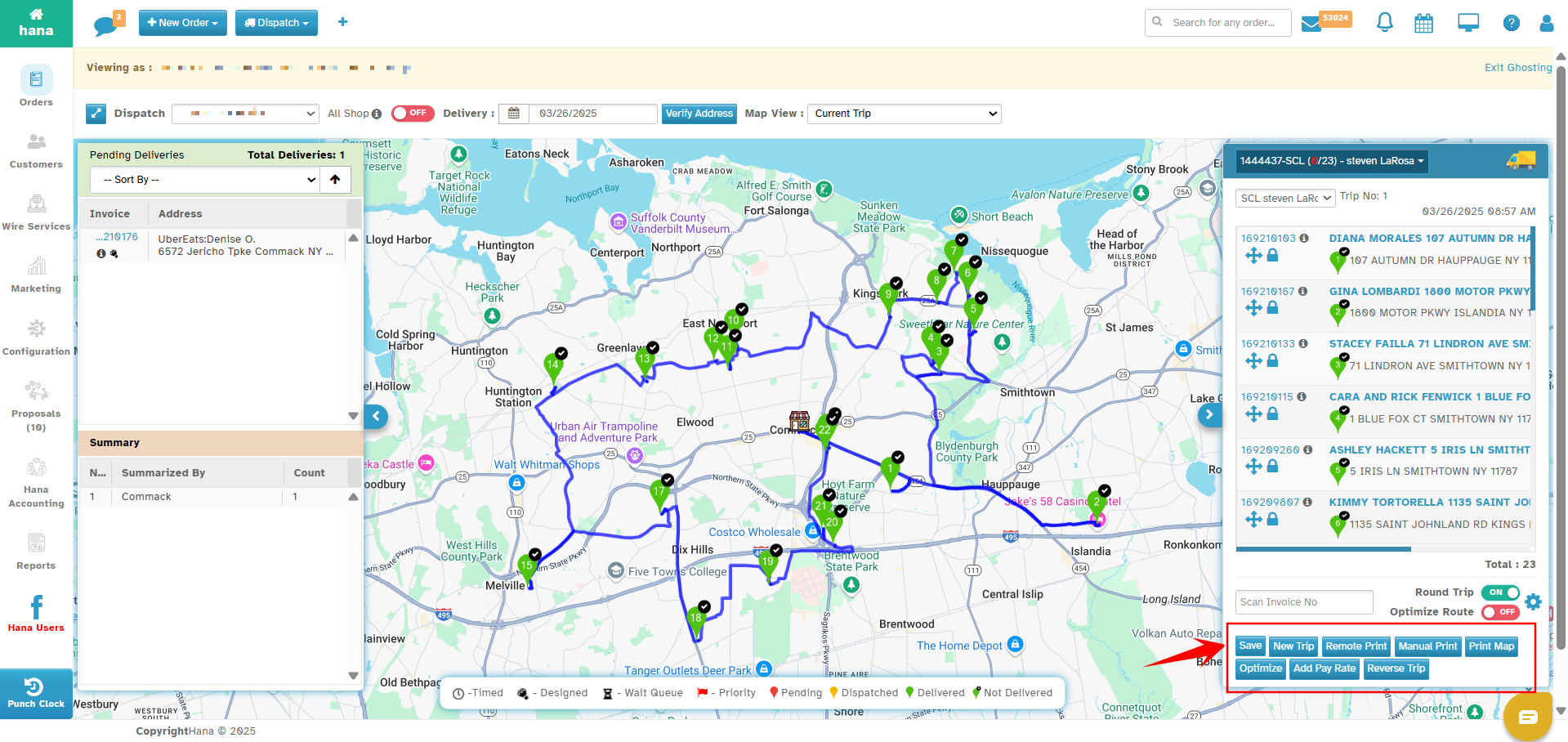Viewport: 1568px width, 742px height.
Task: Open the SCL steven LaRosa driver dropdown
Action: click(x=1285, y=198)
